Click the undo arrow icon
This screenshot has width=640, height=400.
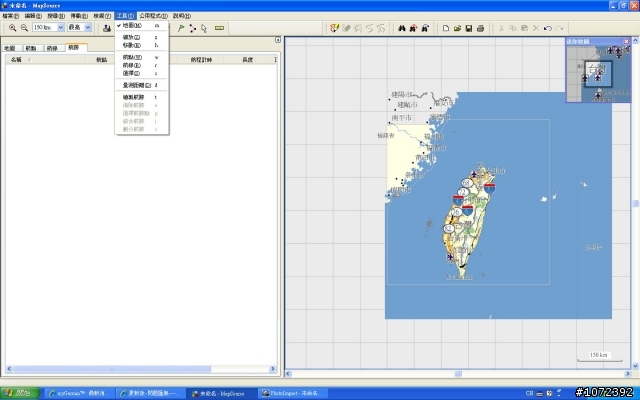[548, 28]
